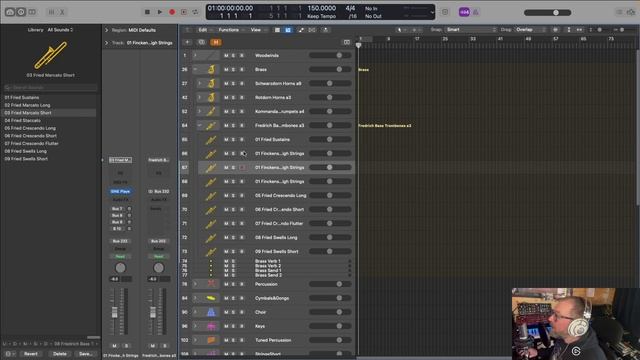Open the Edit menu in tracks area
The width and height of the screenshot is (640, 360).
pyautogui.click(x=203, y=30)
